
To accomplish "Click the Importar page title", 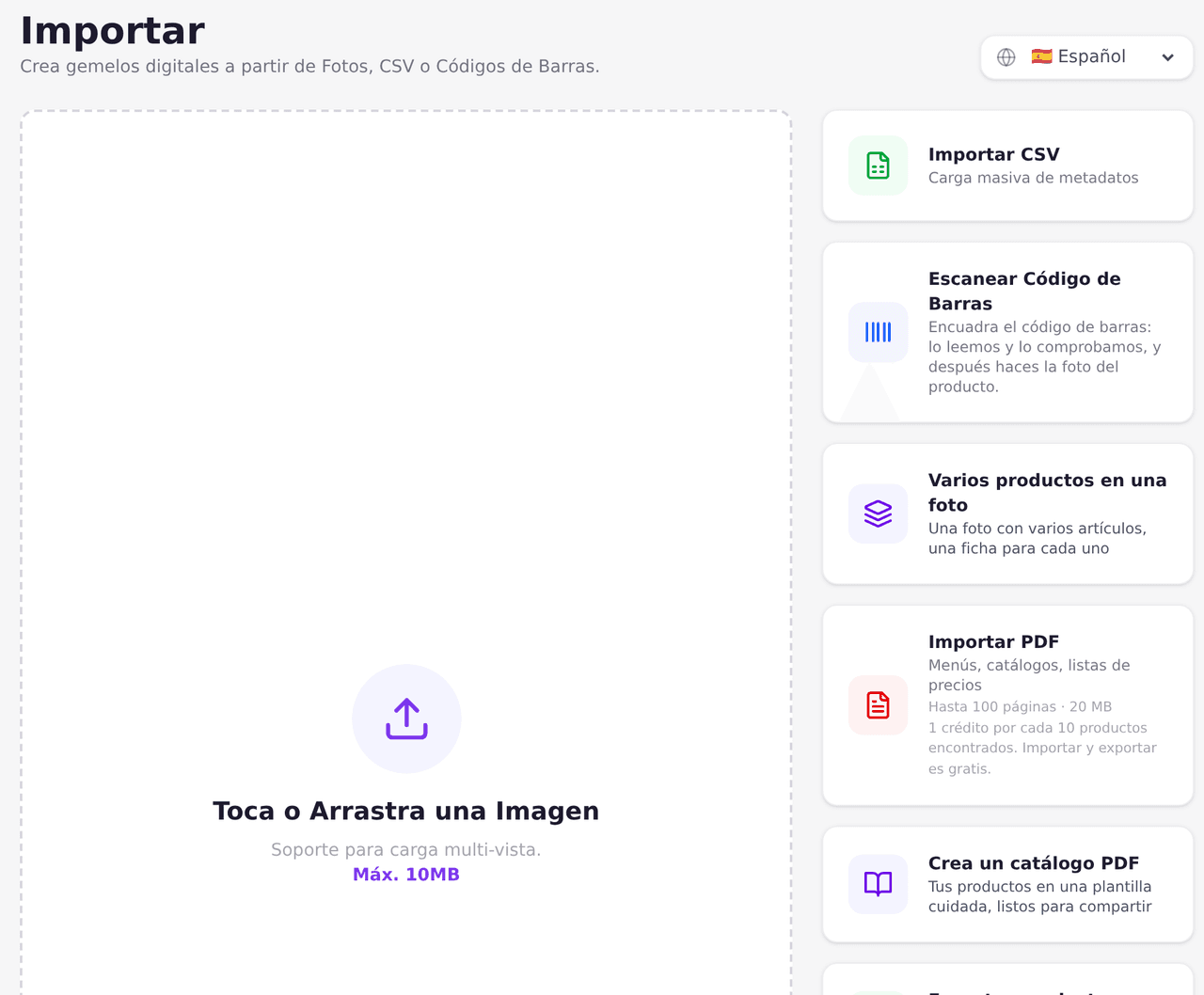I will [113, 30].
